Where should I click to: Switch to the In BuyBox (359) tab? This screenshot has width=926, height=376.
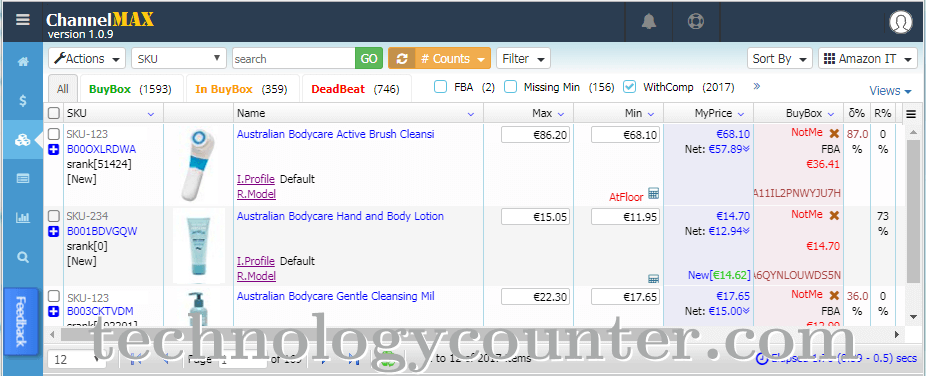click(x=242, y=89)
